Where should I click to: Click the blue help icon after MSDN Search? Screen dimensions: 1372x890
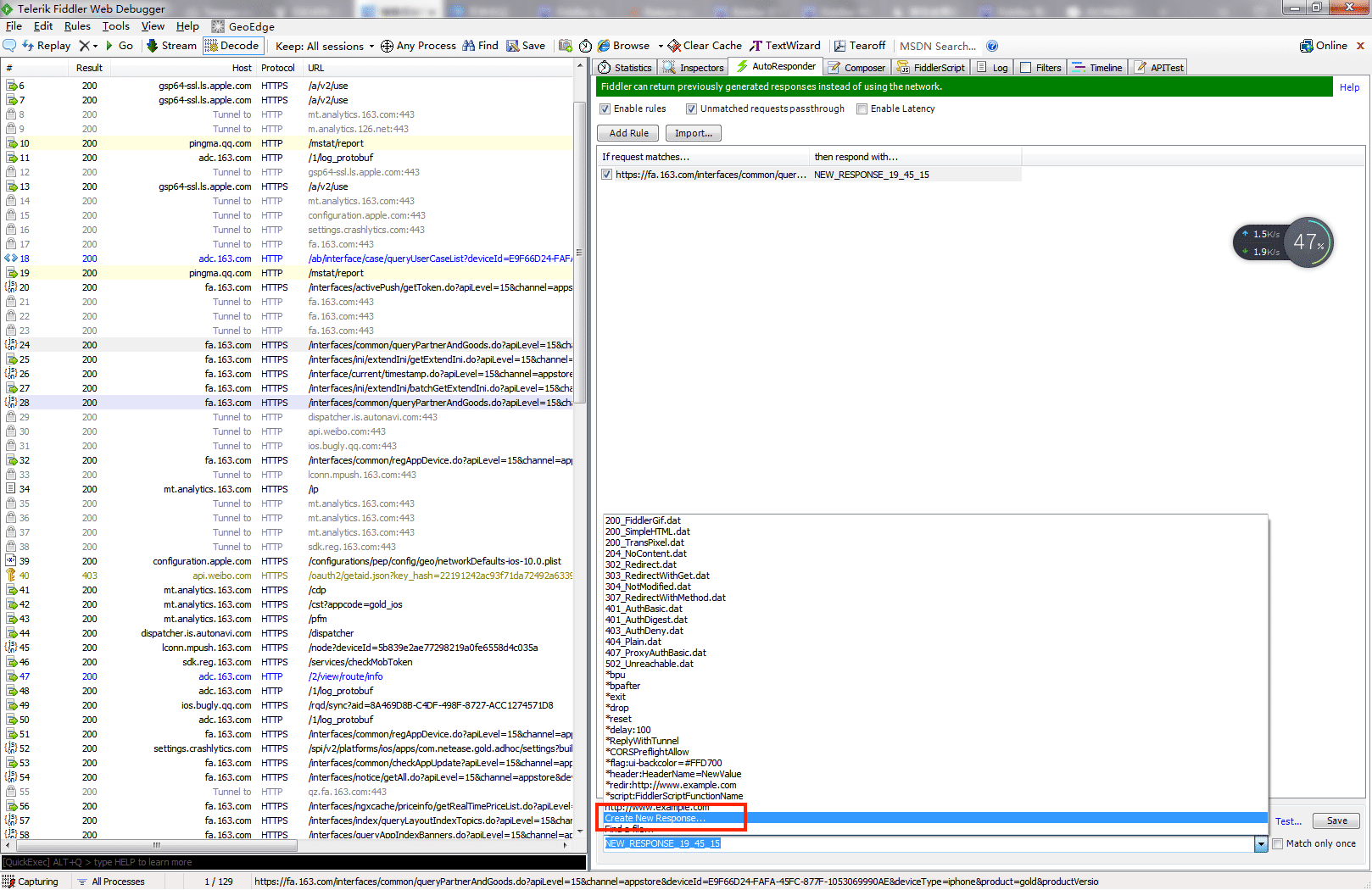(992, 46)
